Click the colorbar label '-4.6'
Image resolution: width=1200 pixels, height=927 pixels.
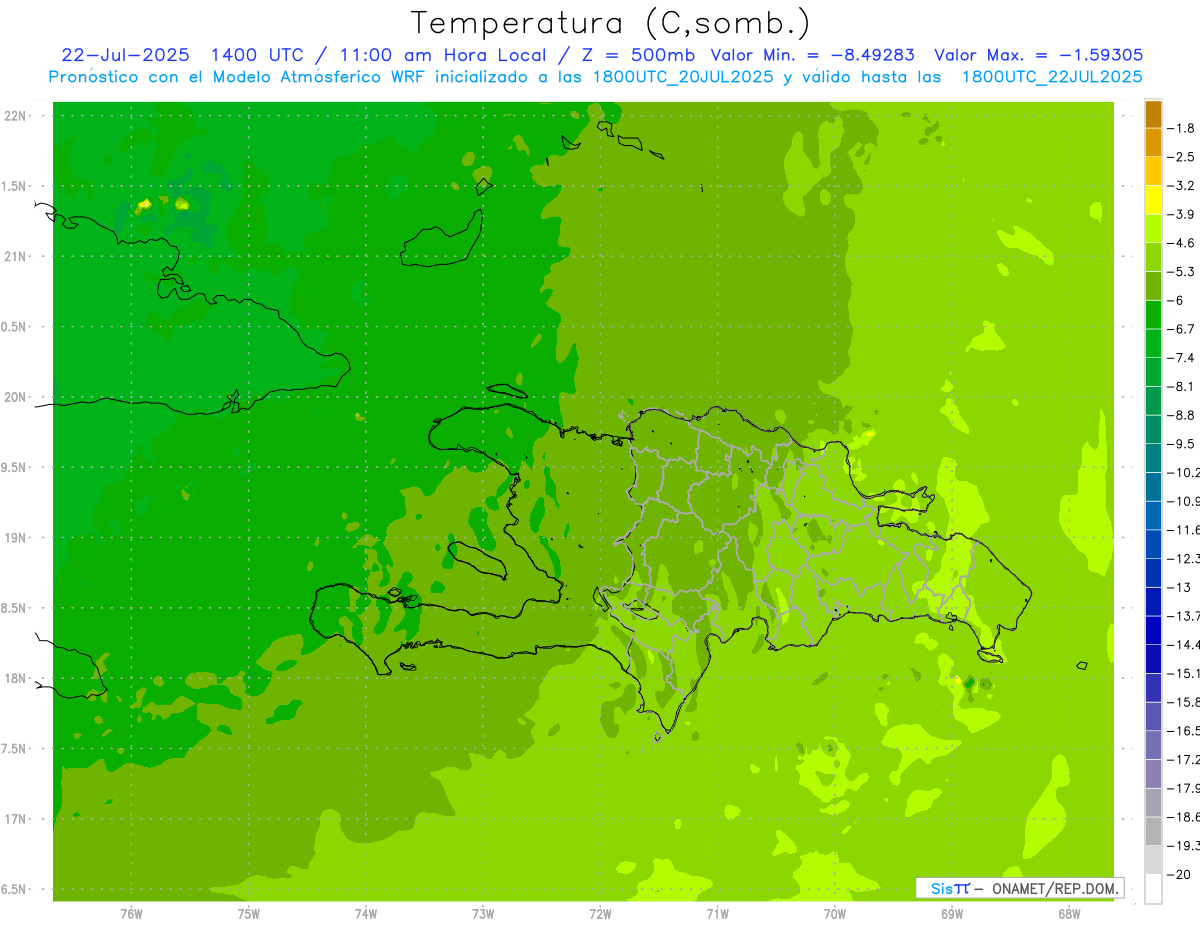coord(1181,243)
